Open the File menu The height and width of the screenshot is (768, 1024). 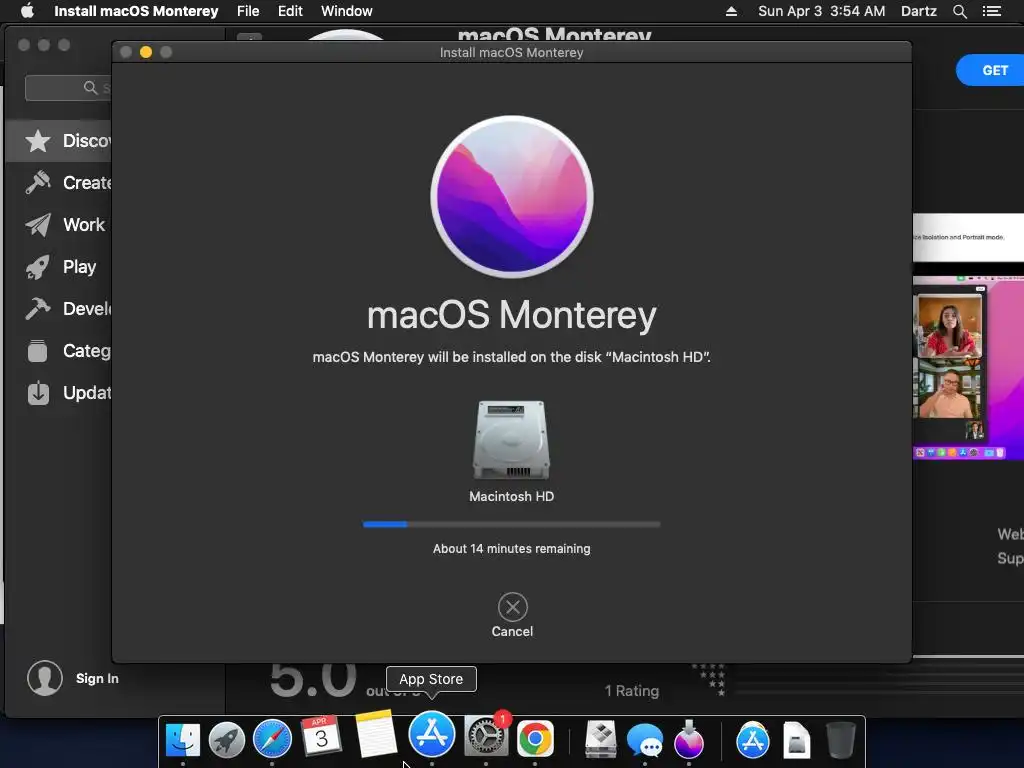[x=248, y=11]
